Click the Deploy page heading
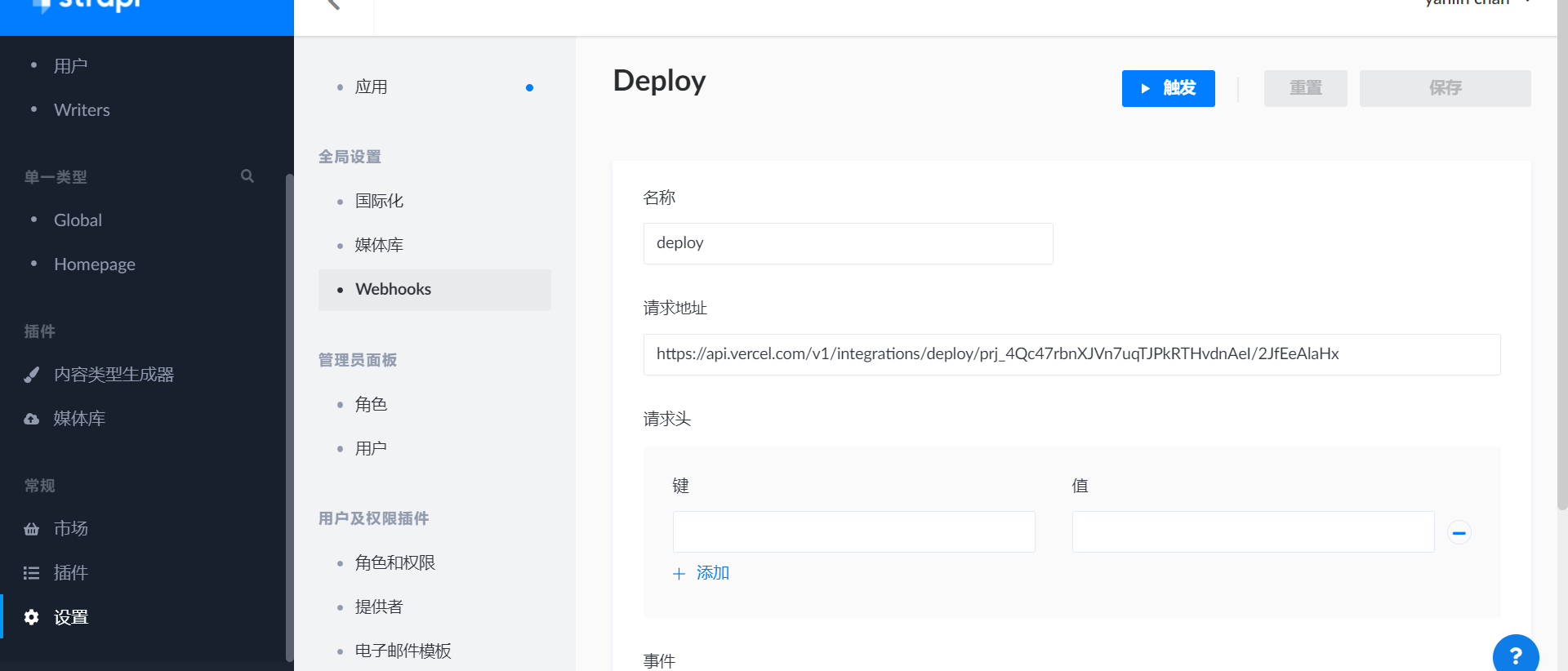This screenshot has height=671, width=1568. [x=659, y=81]
